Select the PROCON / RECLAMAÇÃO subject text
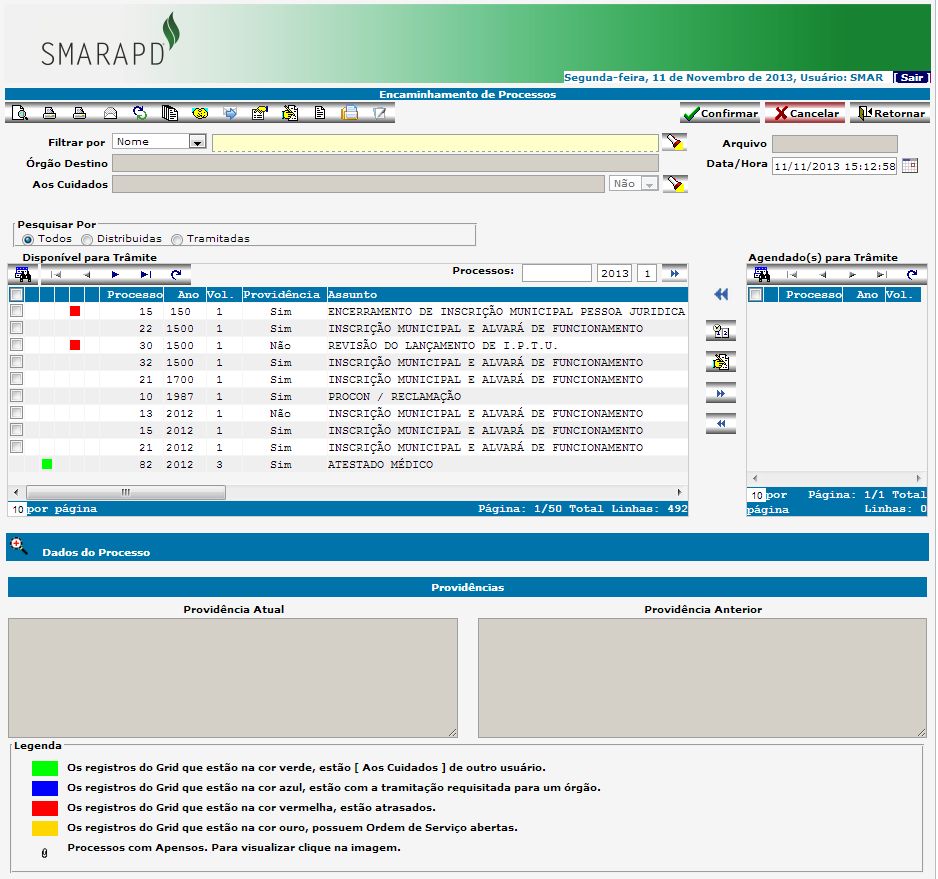The image size is (938, 879). [394, 396]
